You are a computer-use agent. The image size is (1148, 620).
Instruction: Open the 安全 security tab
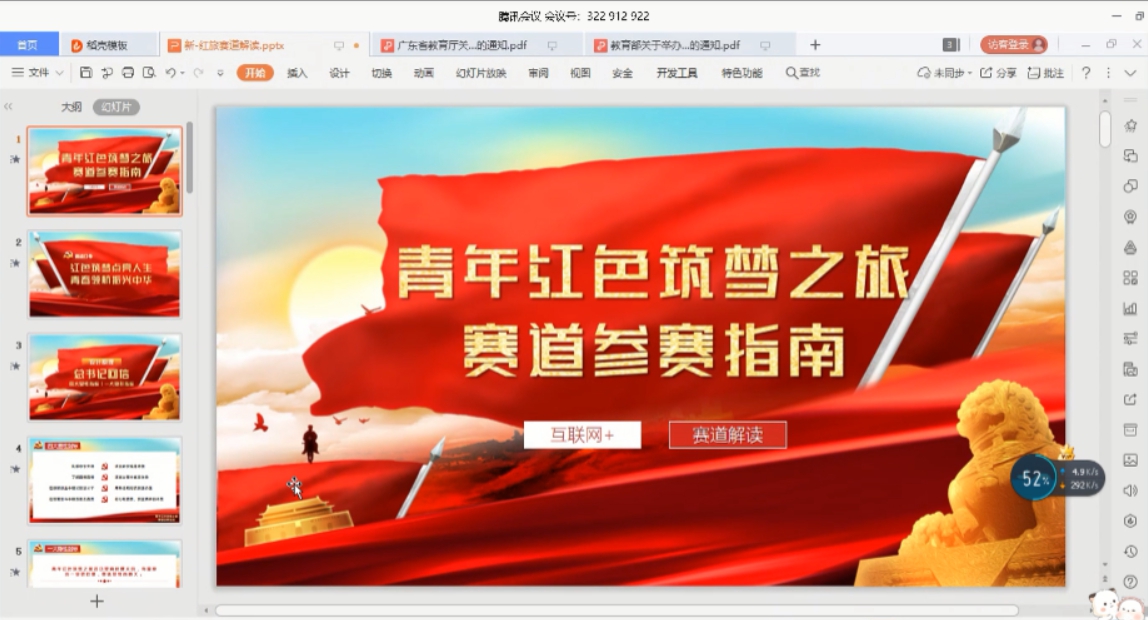[x=622, y=72]
